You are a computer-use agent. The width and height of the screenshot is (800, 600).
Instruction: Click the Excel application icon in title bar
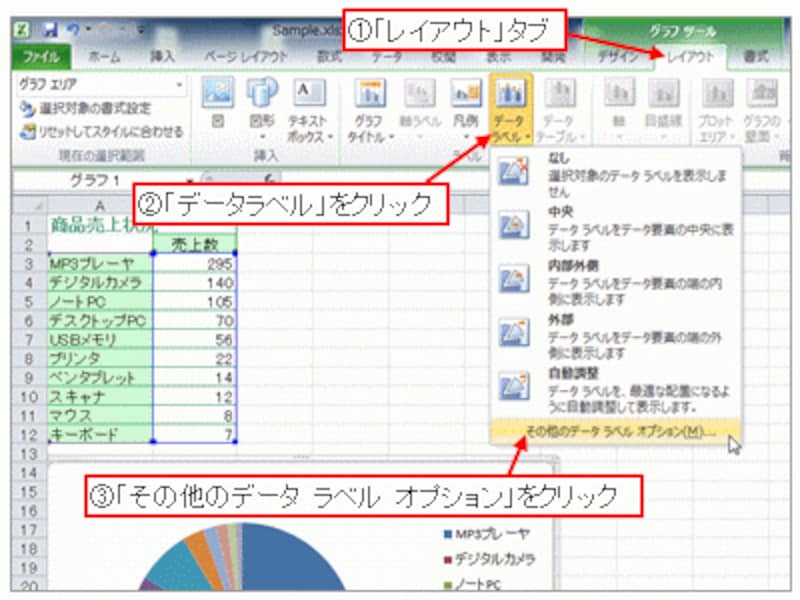pyautogui.click(x=22, y=30)
